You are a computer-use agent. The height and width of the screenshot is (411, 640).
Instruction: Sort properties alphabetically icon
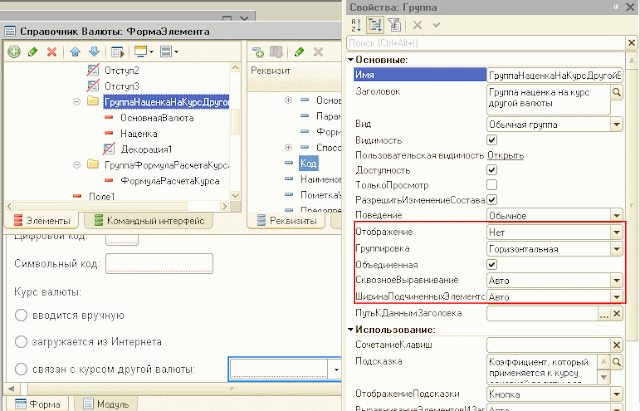356,25
